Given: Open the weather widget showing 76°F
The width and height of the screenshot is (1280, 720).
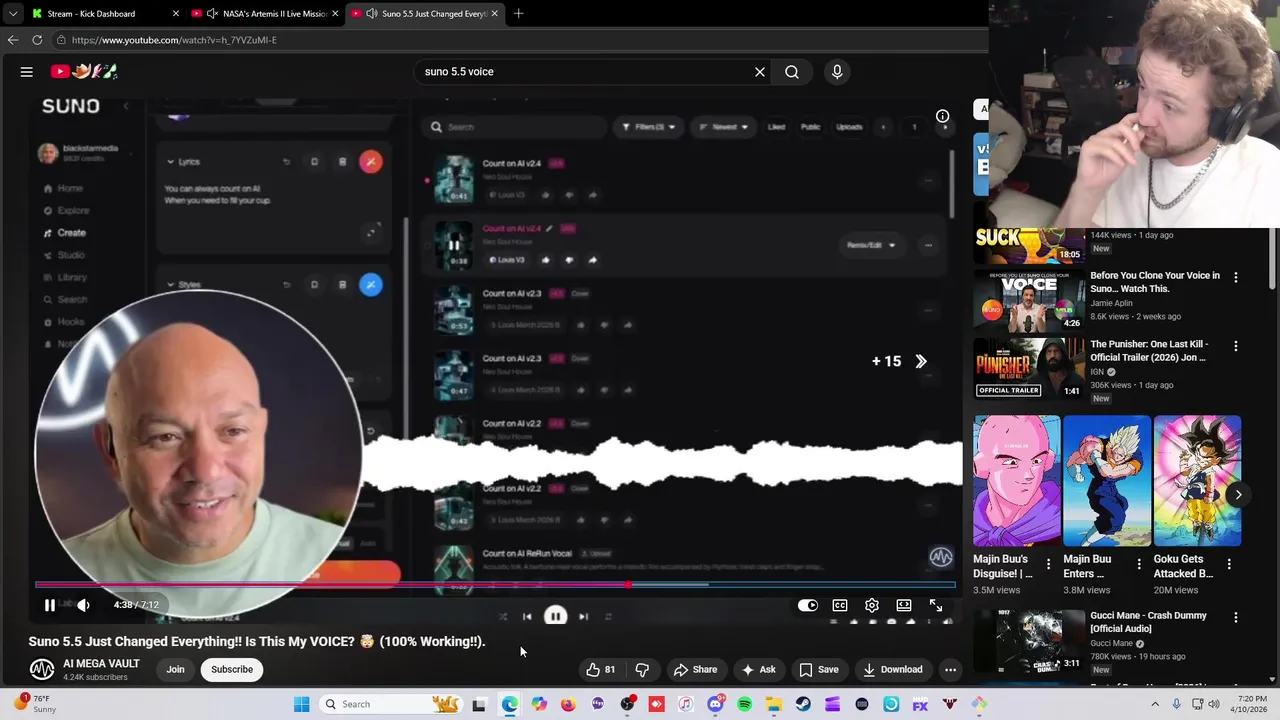Looking at the screenshot, I should coord(33,704).
